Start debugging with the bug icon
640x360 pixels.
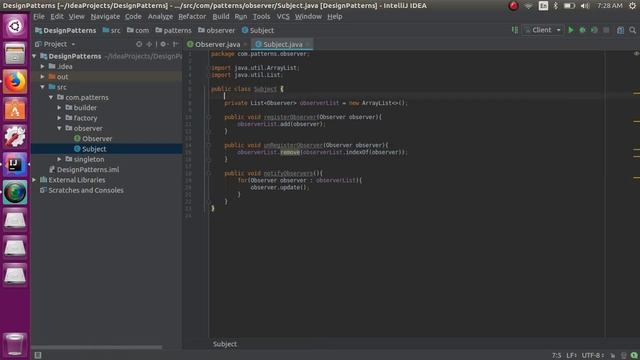point(582,30)
